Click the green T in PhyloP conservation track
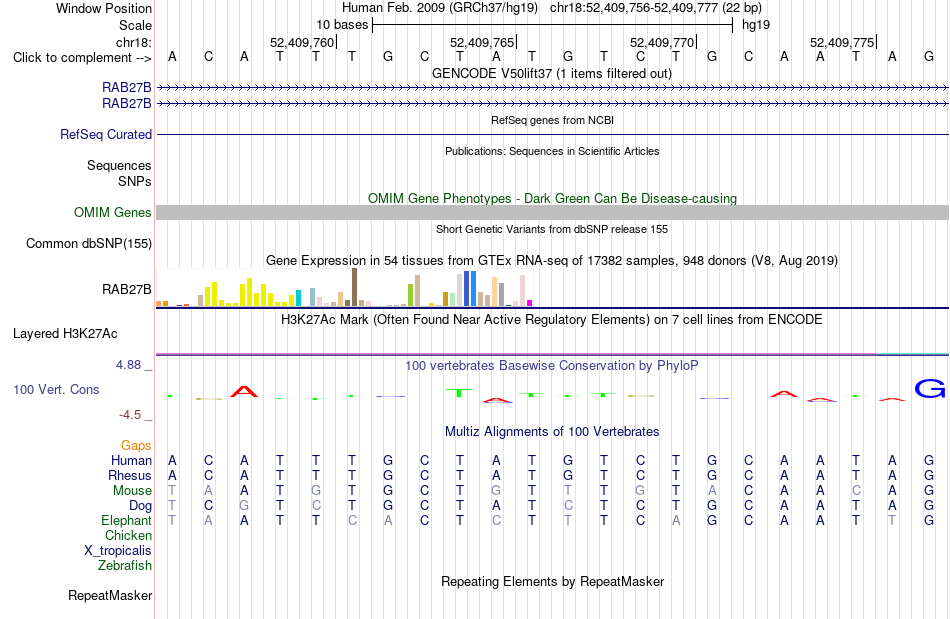 (x=459, y=392)
